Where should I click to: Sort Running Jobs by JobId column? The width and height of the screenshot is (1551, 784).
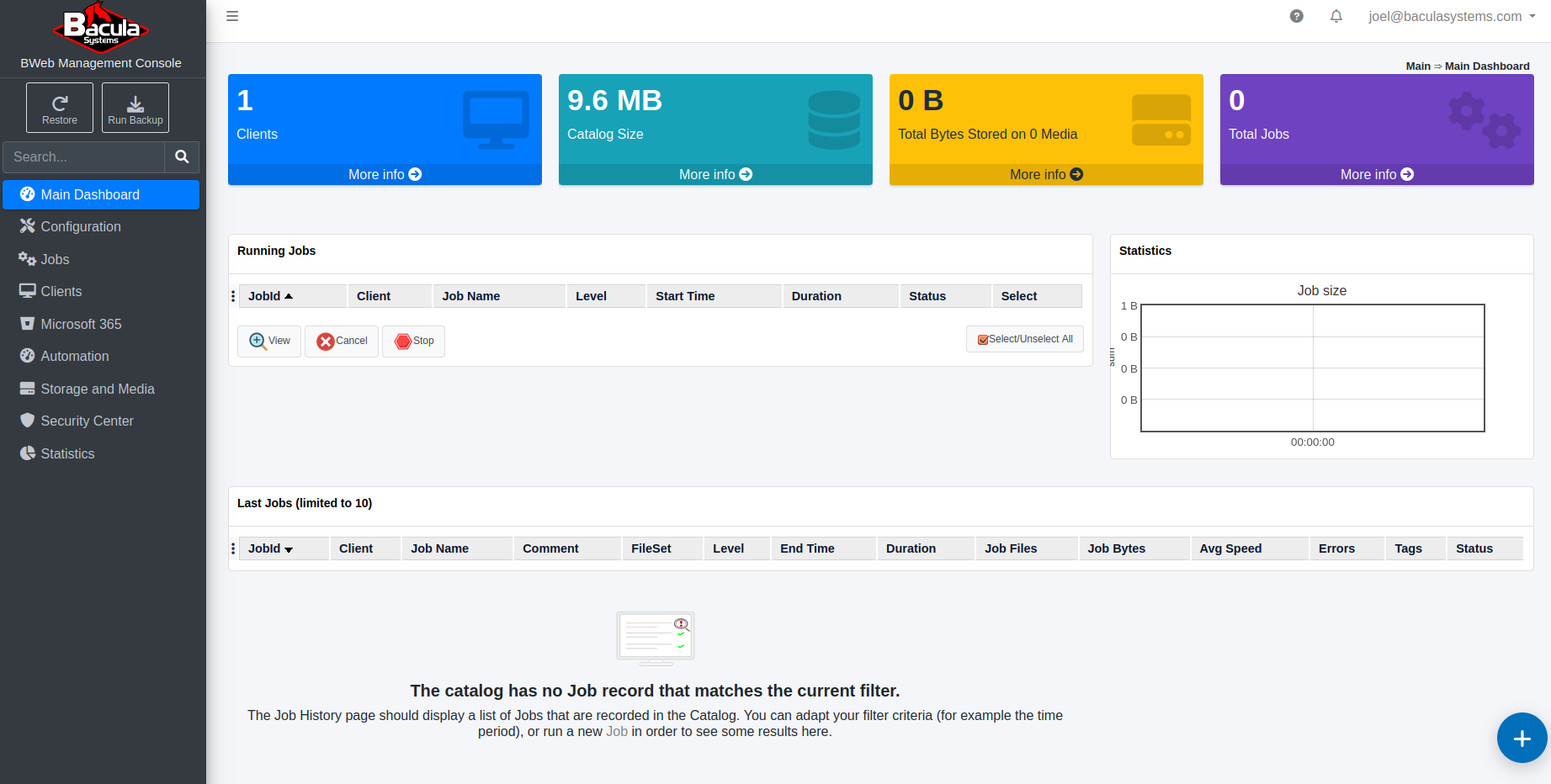(x=271, y=296)
